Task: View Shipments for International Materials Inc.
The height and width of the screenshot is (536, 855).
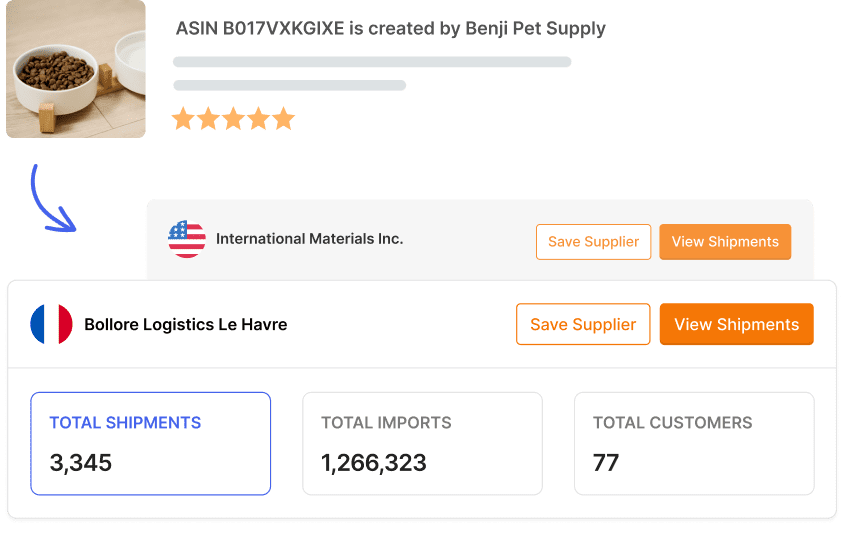Action: (725, 242)
